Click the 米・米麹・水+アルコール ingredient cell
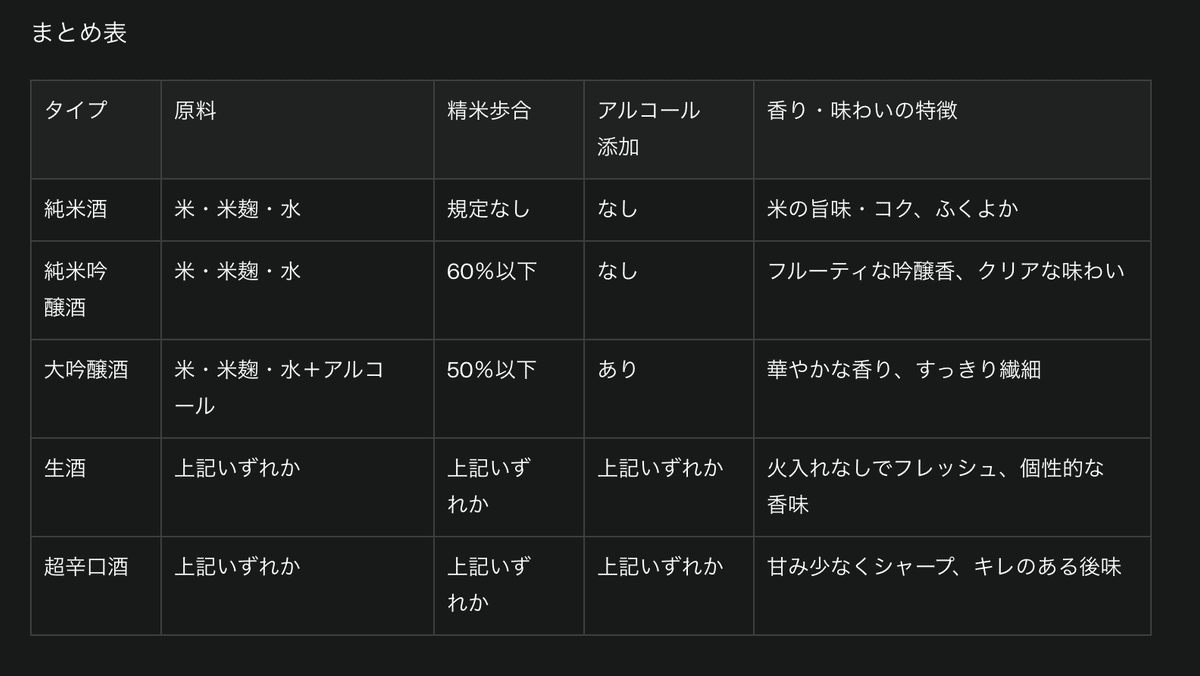 pos(297,389)
